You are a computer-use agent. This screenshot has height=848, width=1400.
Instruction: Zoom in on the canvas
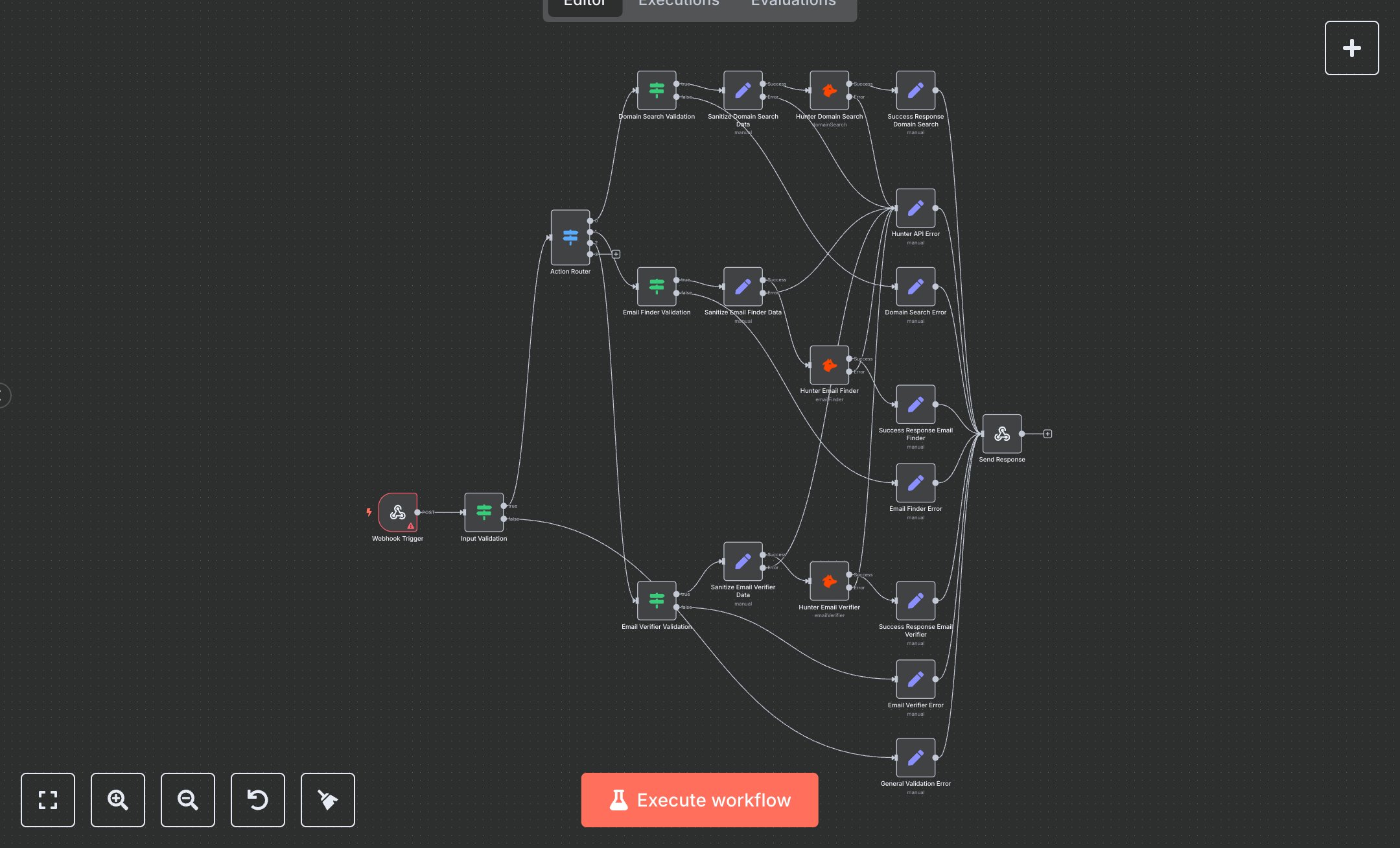(118, 800)
